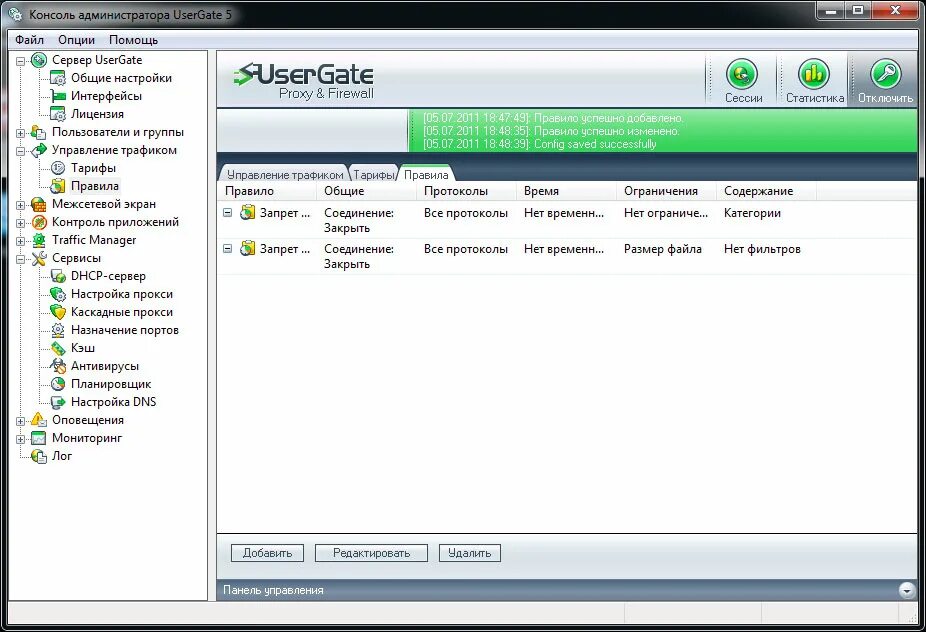Click the Мониторинг chart icon
Viewport: 926px width, 632px height.
coord(39,438)
